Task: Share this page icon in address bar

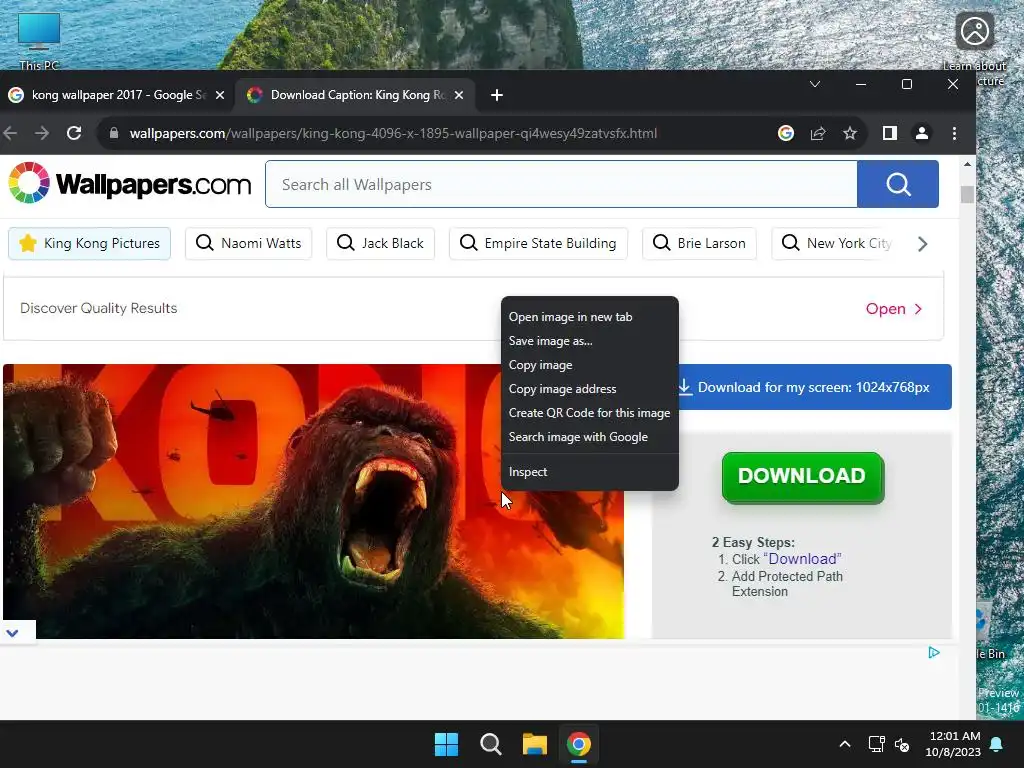Action: [x=818, y=133]
